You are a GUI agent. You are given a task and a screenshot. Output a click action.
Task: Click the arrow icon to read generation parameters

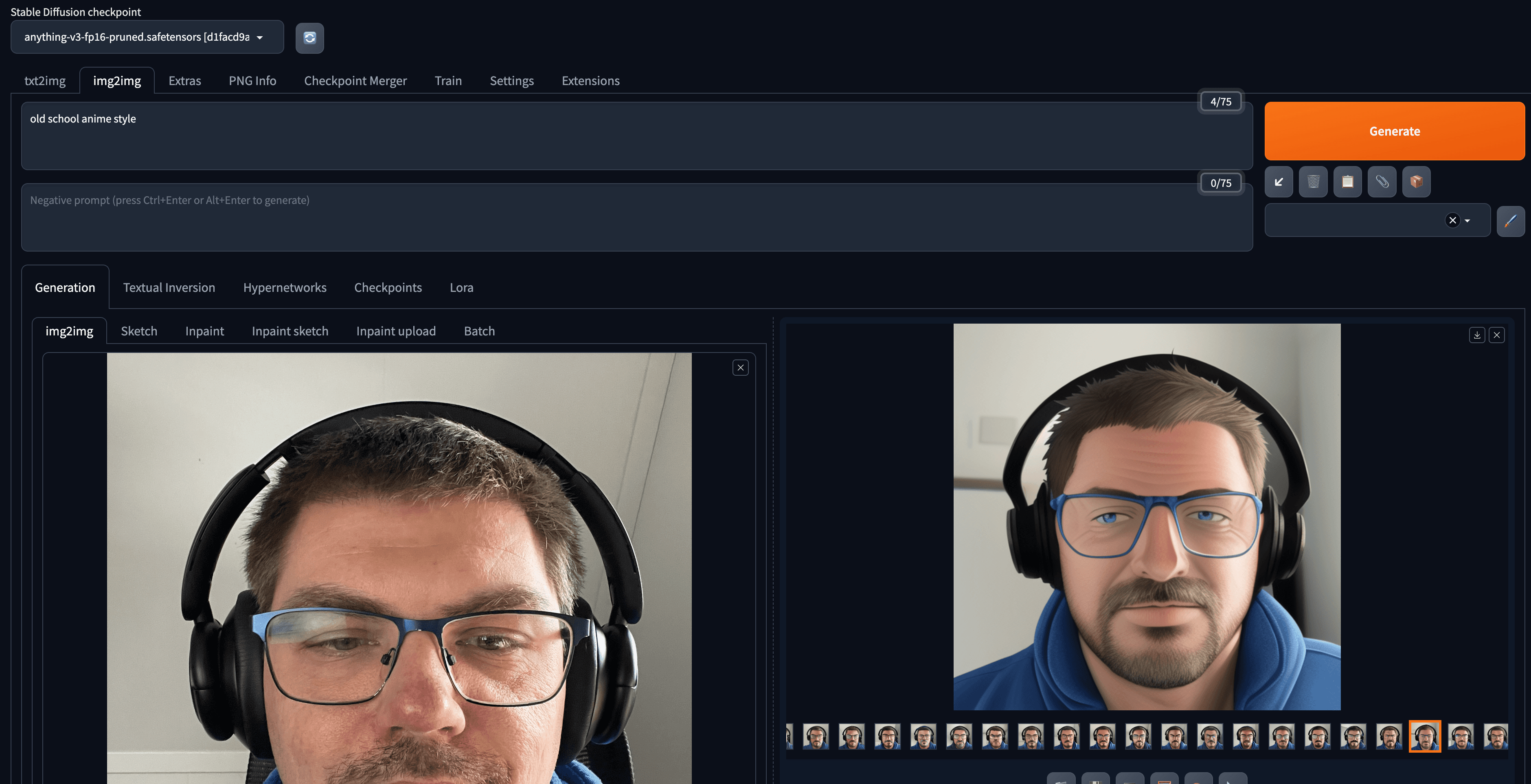click(x=1279, y=182)
